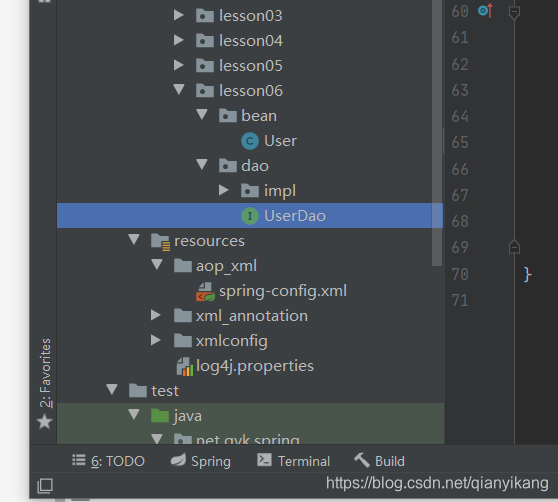Expand the lesson03 package
Screen dimensions: 558x502
click(x=178, y=15)
